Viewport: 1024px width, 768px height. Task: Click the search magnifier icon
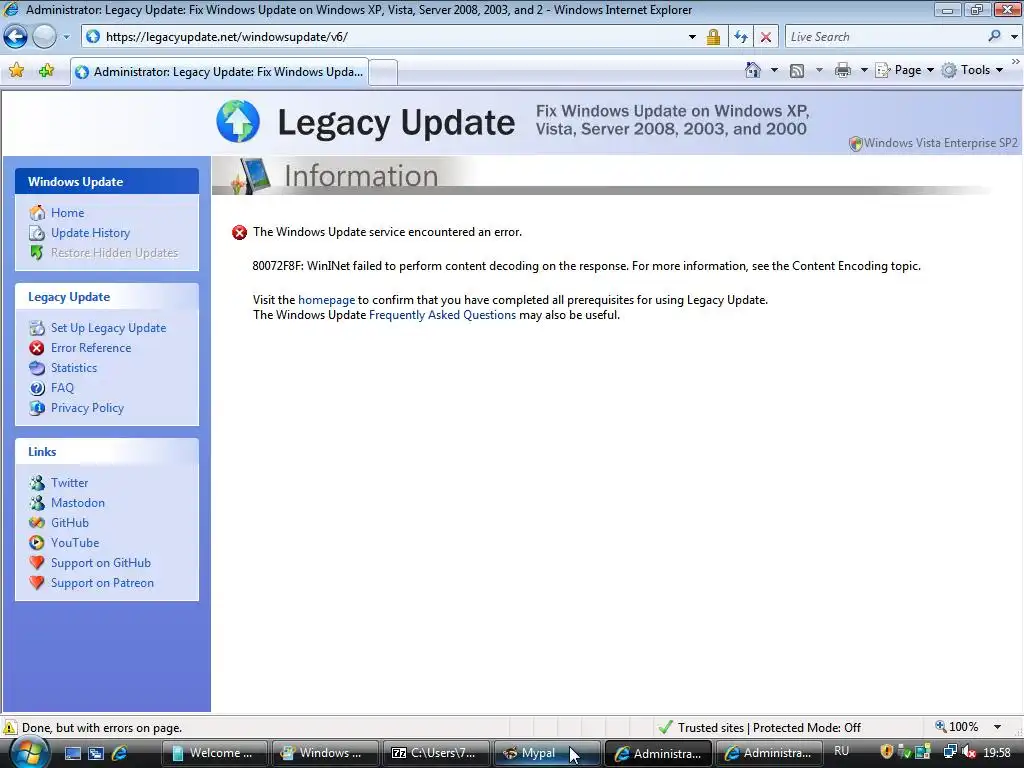pyautogui.click(x=995, y=37)
